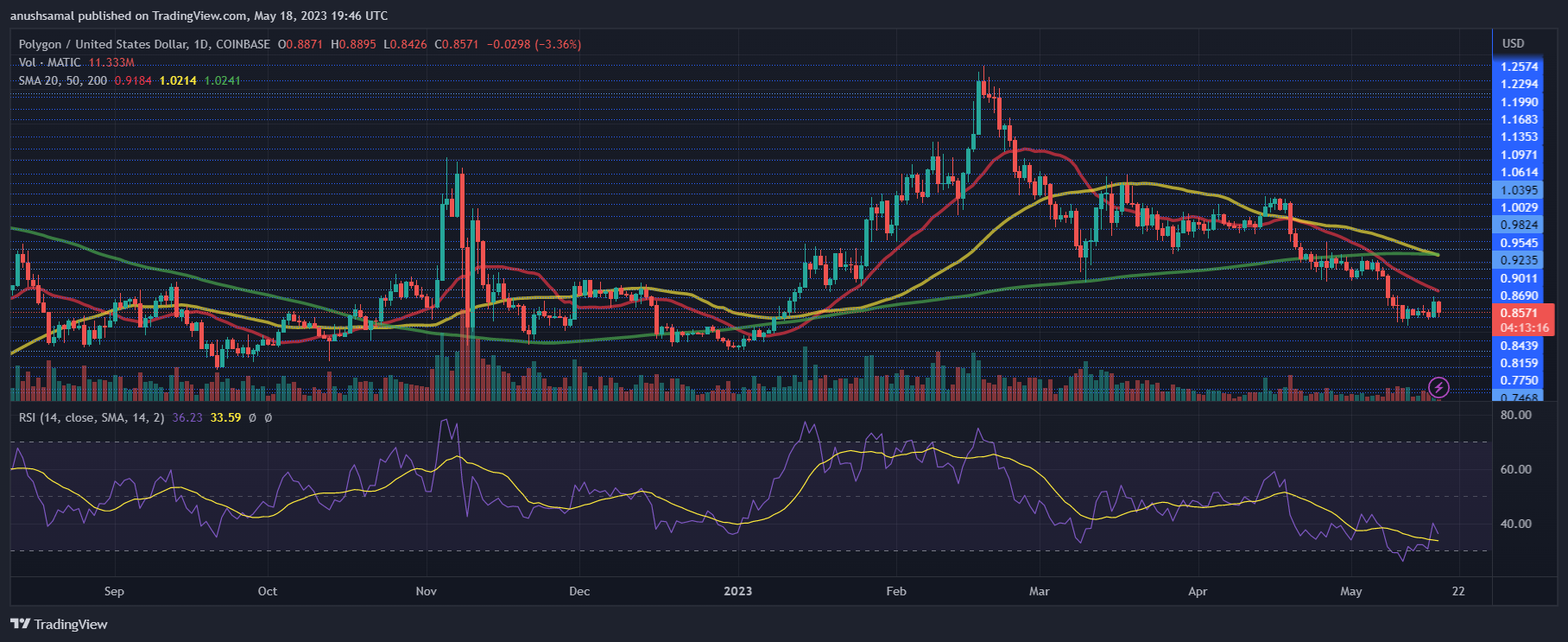Click the USD currency label
1568x642 pixels.
coord(1514,43)
